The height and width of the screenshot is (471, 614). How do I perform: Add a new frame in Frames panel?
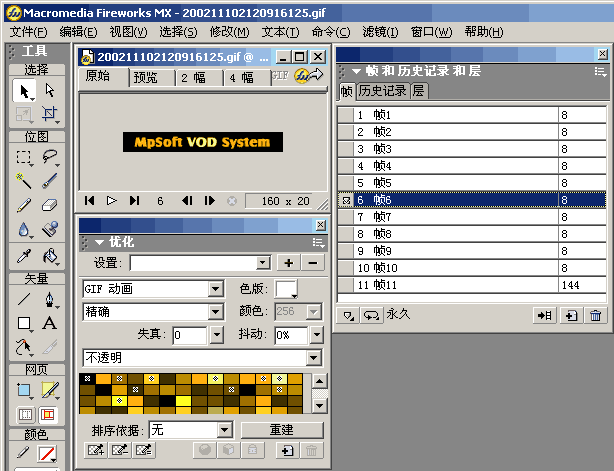(571, 315)
